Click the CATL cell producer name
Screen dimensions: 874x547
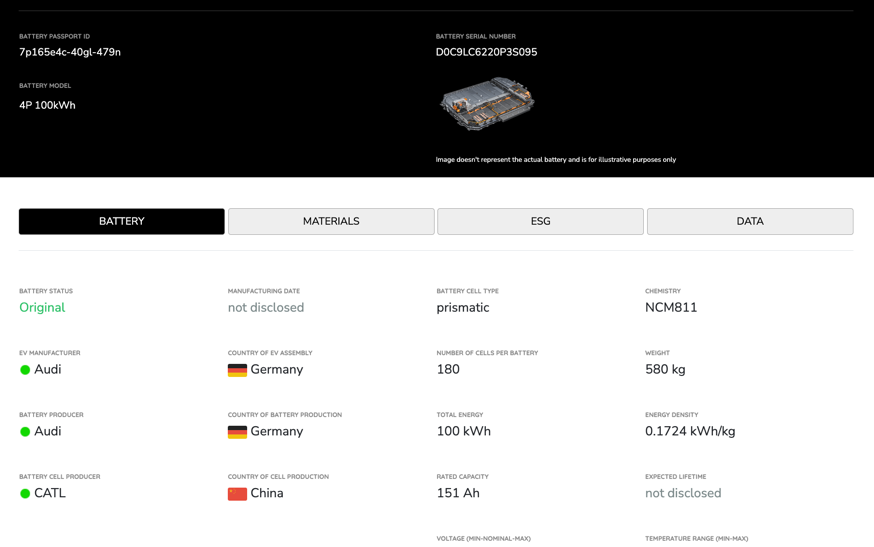tap(50, 493)
